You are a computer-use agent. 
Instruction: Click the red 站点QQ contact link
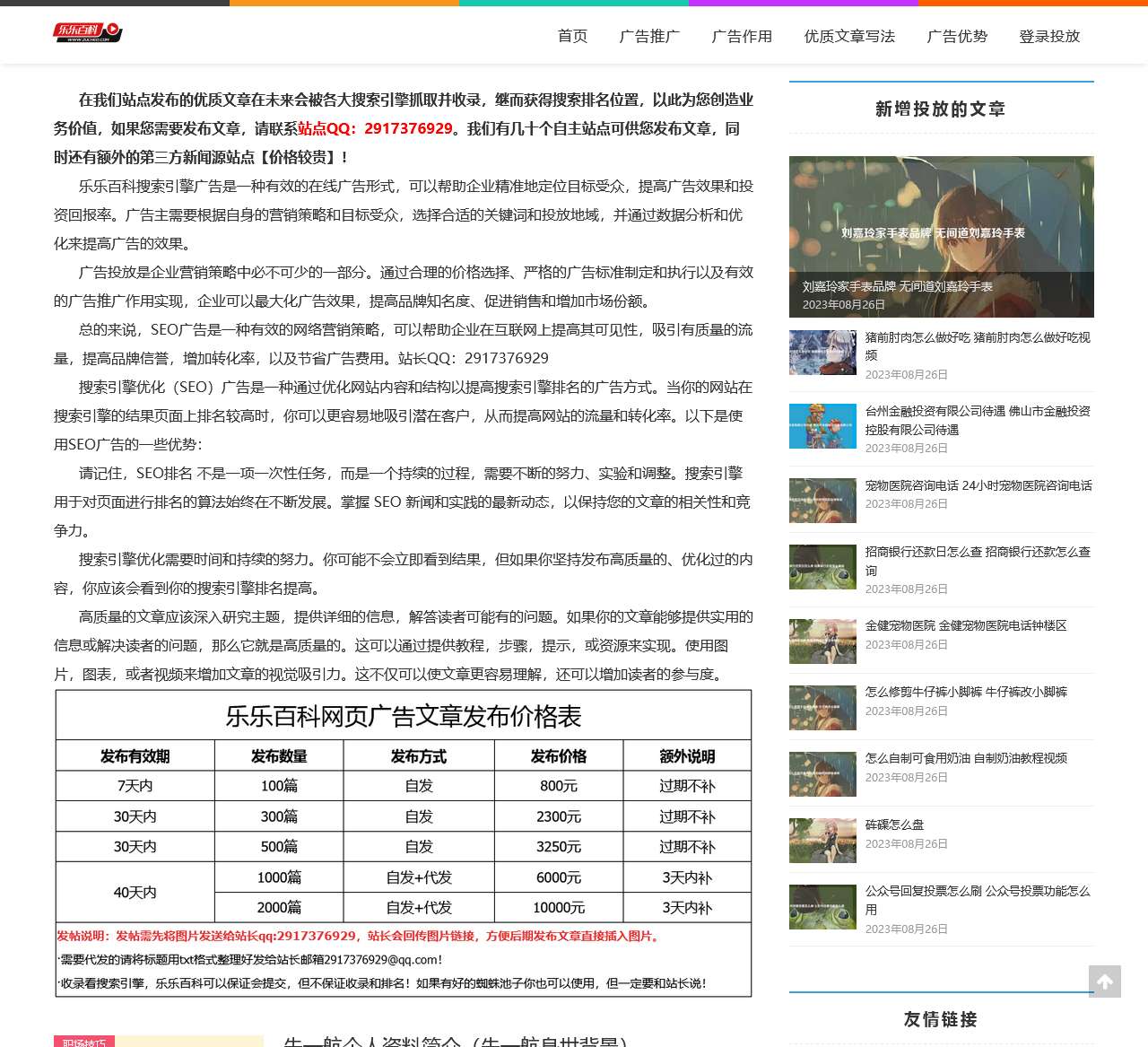click(373, 128)
